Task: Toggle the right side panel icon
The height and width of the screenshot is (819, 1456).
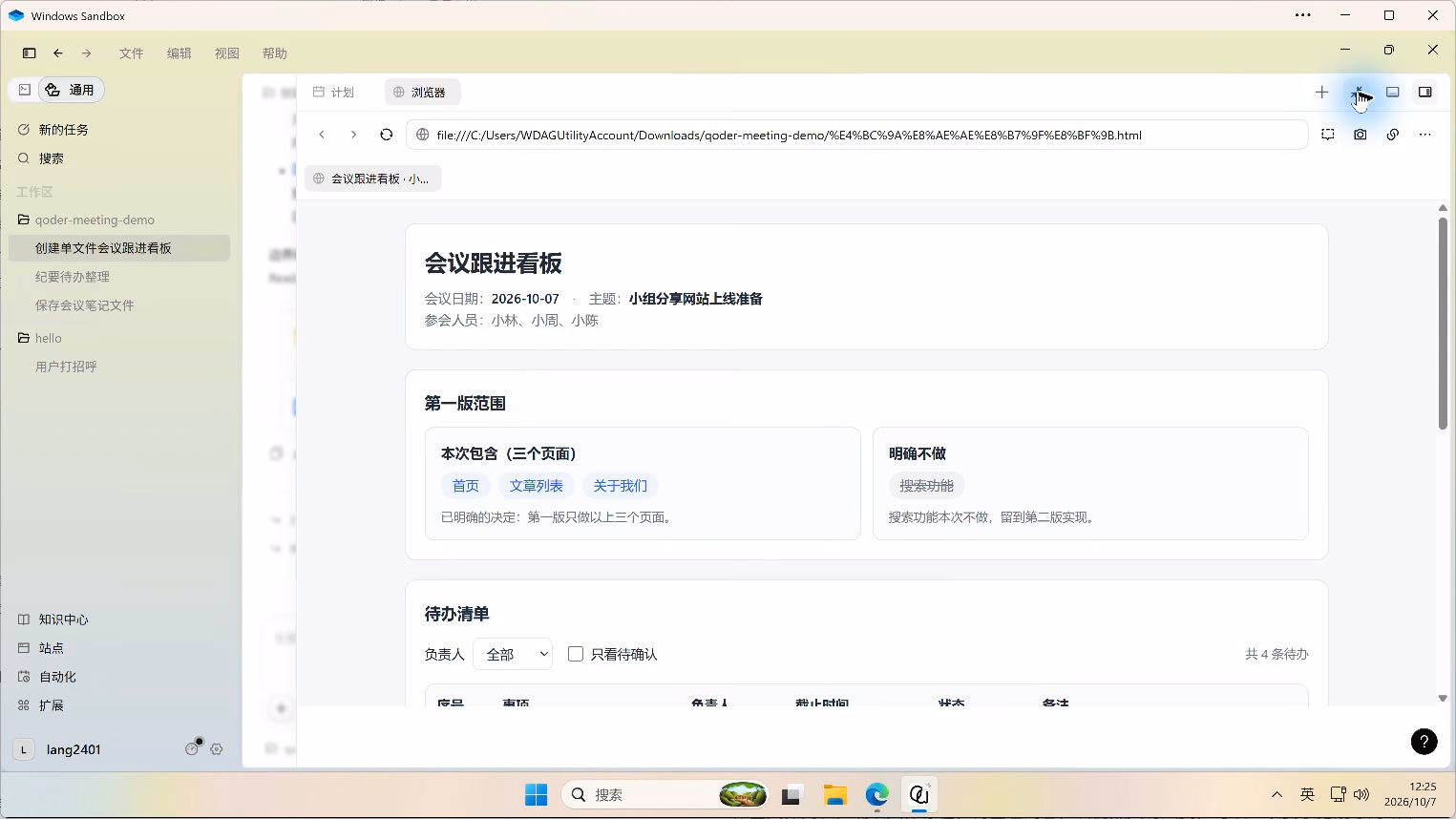Action: click(x=1424, y=92)
